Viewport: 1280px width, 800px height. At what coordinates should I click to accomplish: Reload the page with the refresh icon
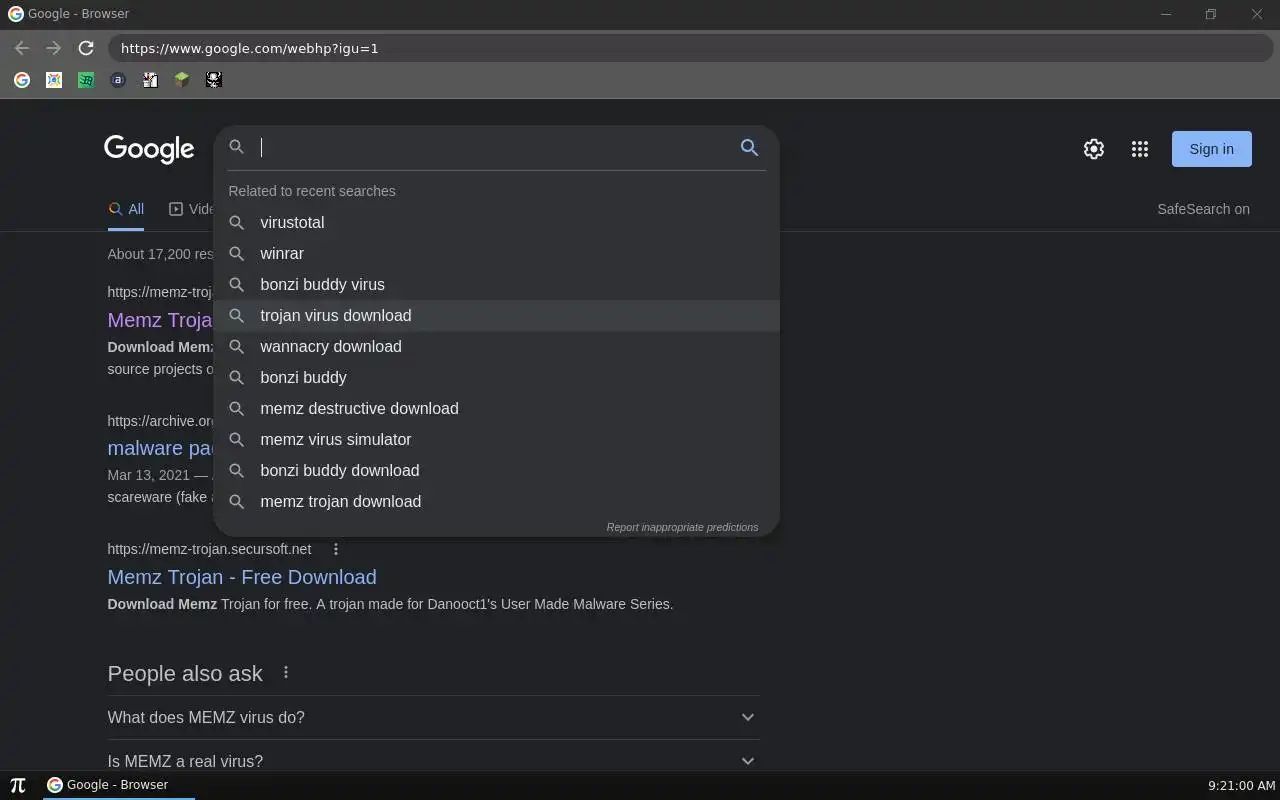coord(86,48)
